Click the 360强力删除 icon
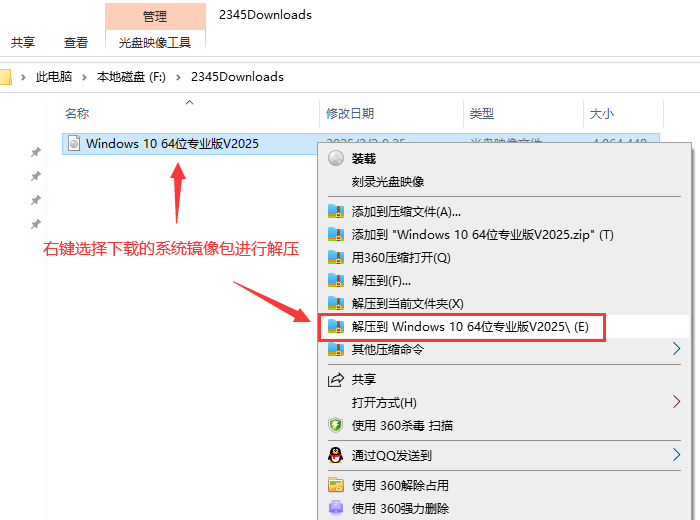Image resolution: width=700 pixels, height=520 pixels. [x=336, y=509]
